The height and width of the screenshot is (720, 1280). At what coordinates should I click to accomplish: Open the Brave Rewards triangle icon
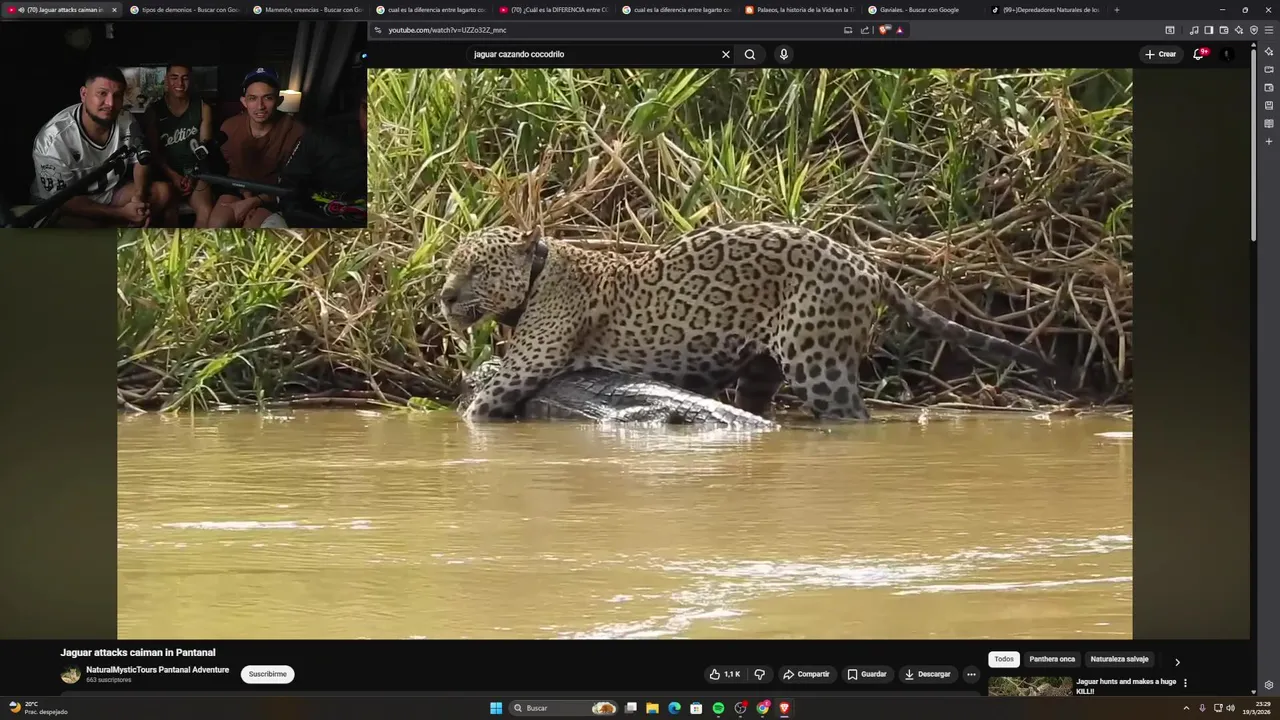900,30
